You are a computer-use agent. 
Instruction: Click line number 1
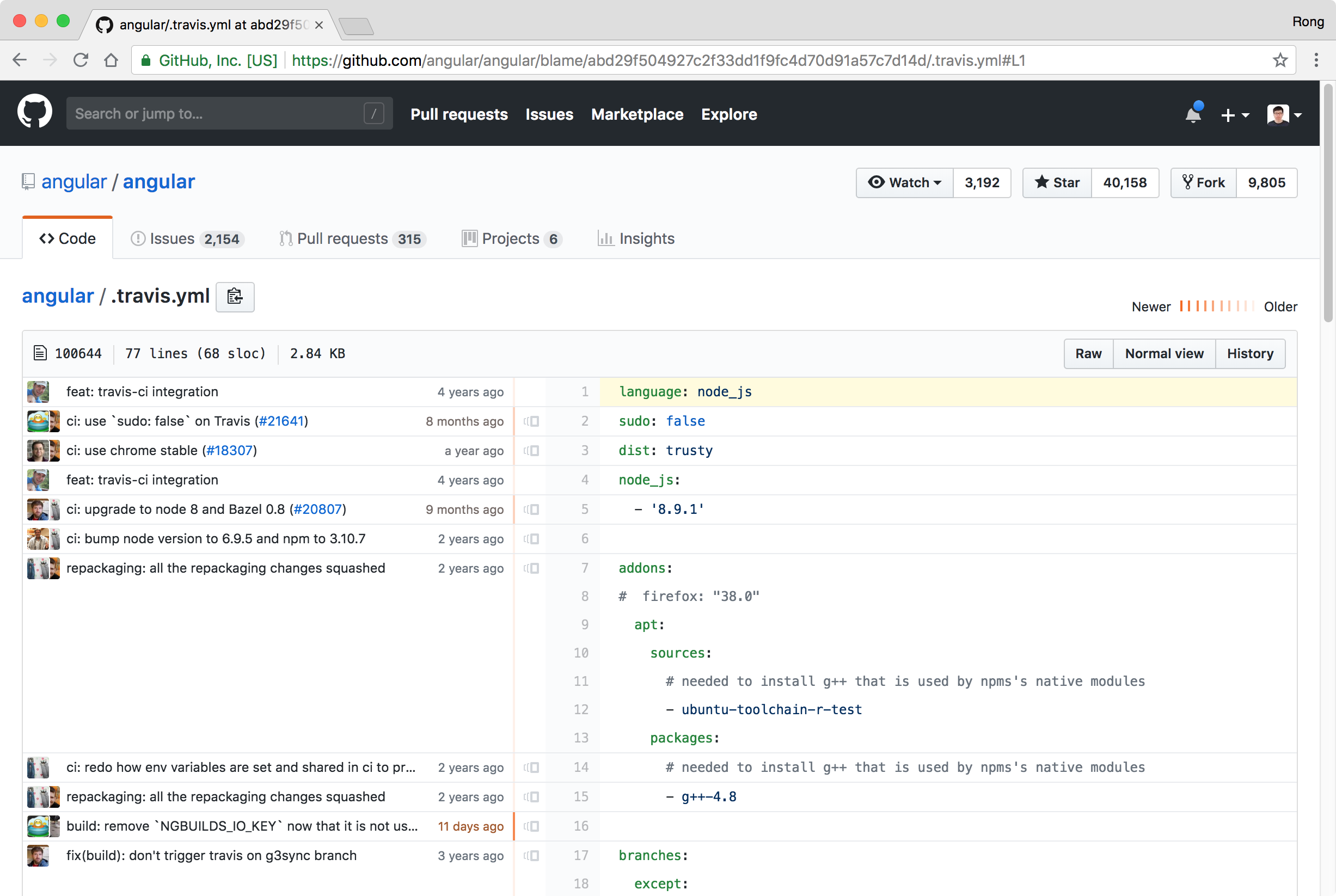pos(585,392)
